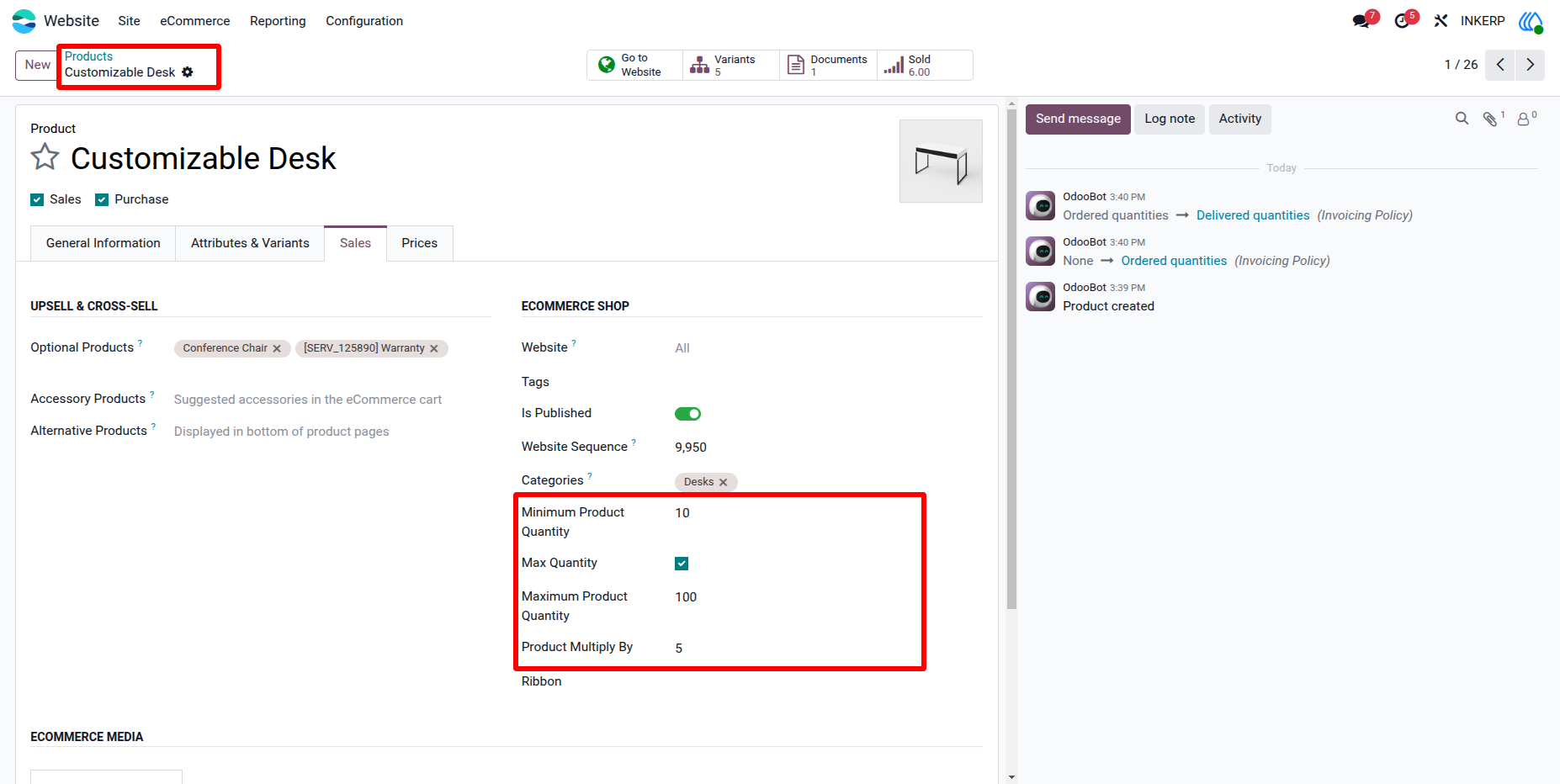Switch to the Prices tab
The image size is (1560, 784).
coord(419,243)
